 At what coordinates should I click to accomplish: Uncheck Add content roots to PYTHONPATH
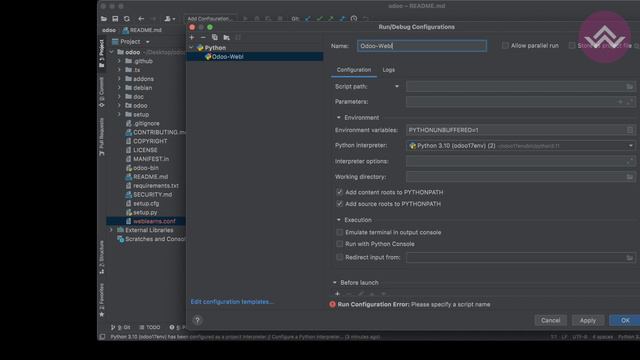coord(339,192)
